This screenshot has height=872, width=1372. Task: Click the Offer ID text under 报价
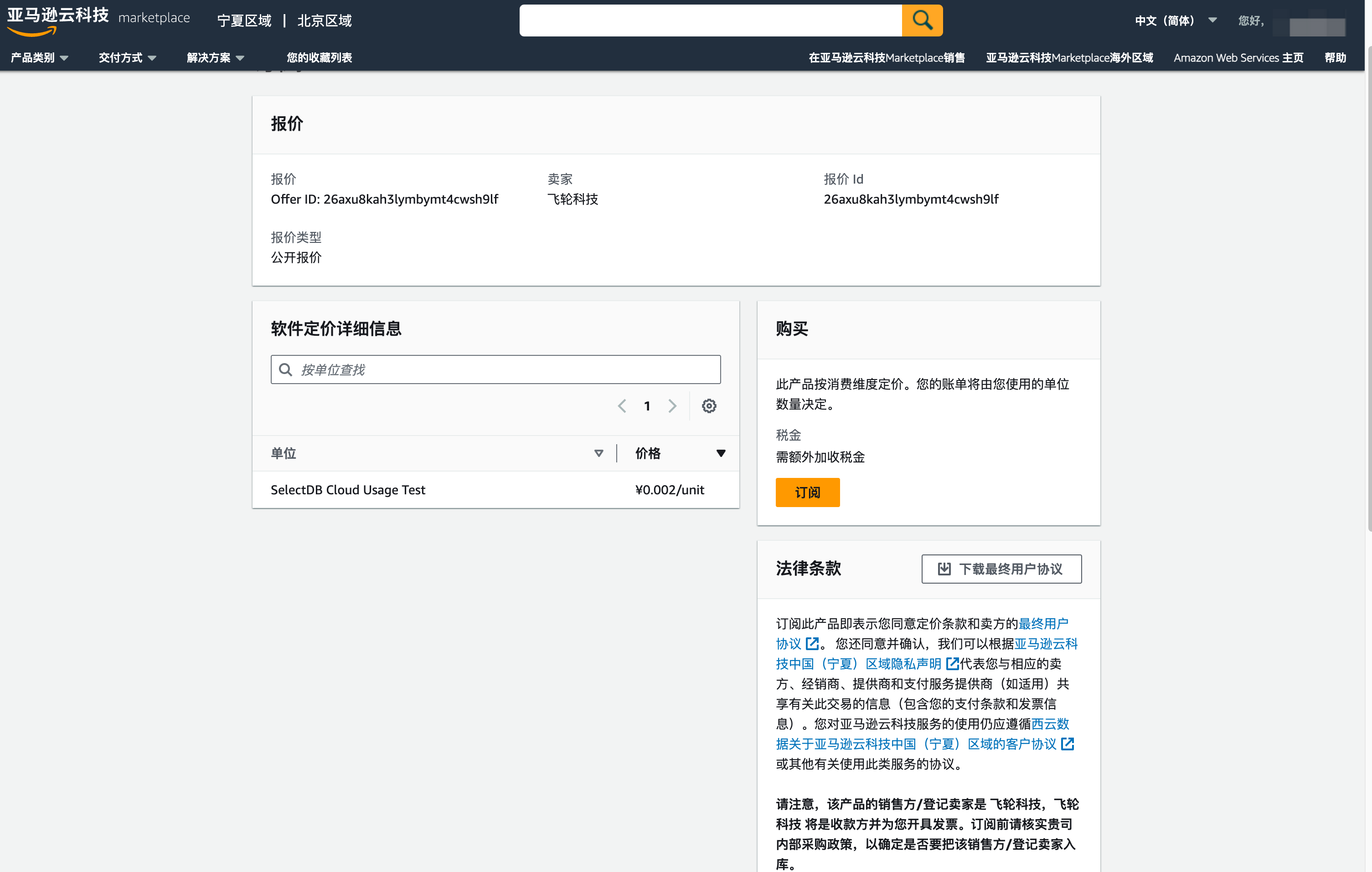(384, 200)
